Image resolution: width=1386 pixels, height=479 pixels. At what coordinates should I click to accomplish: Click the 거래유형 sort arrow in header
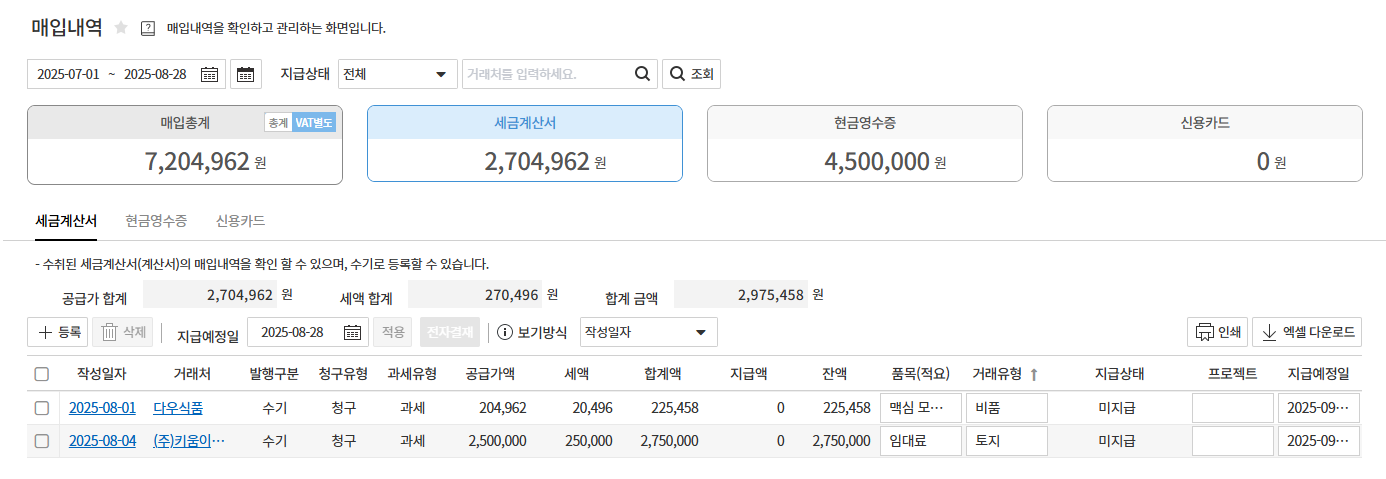1034,374
